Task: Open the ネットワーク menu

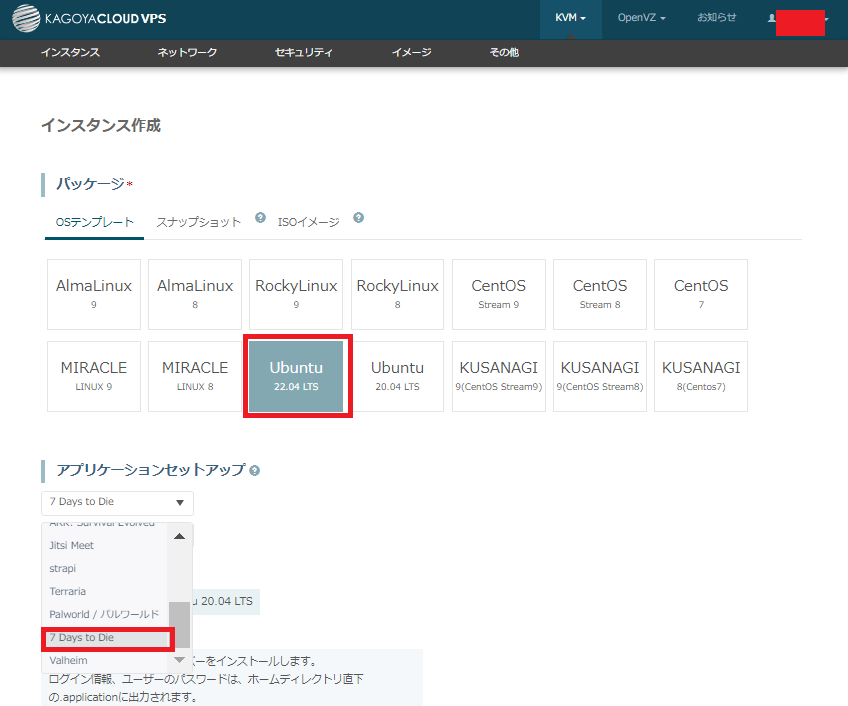Action: [187, 53]
